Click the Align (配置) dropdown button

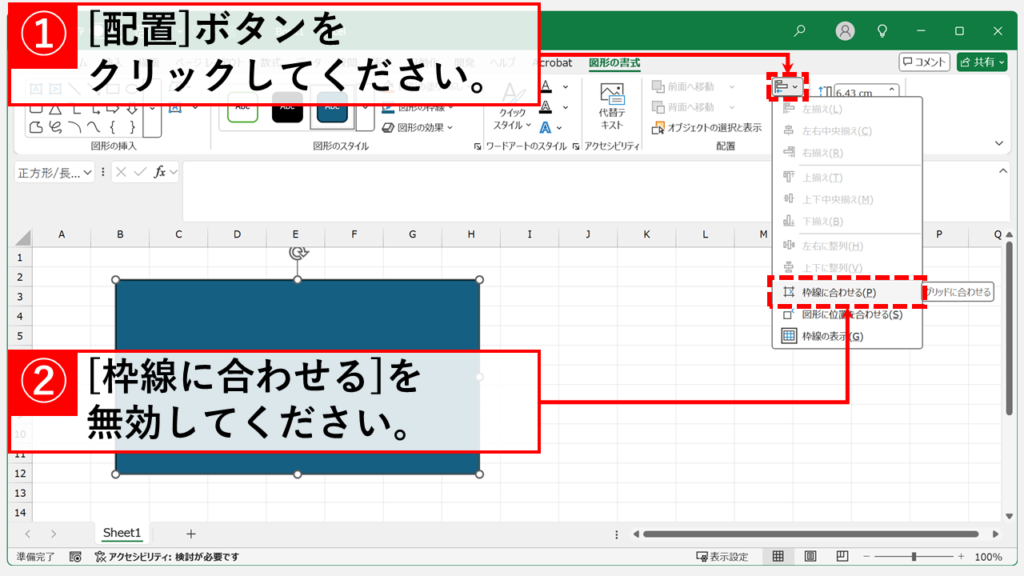[x=787, y=86]
